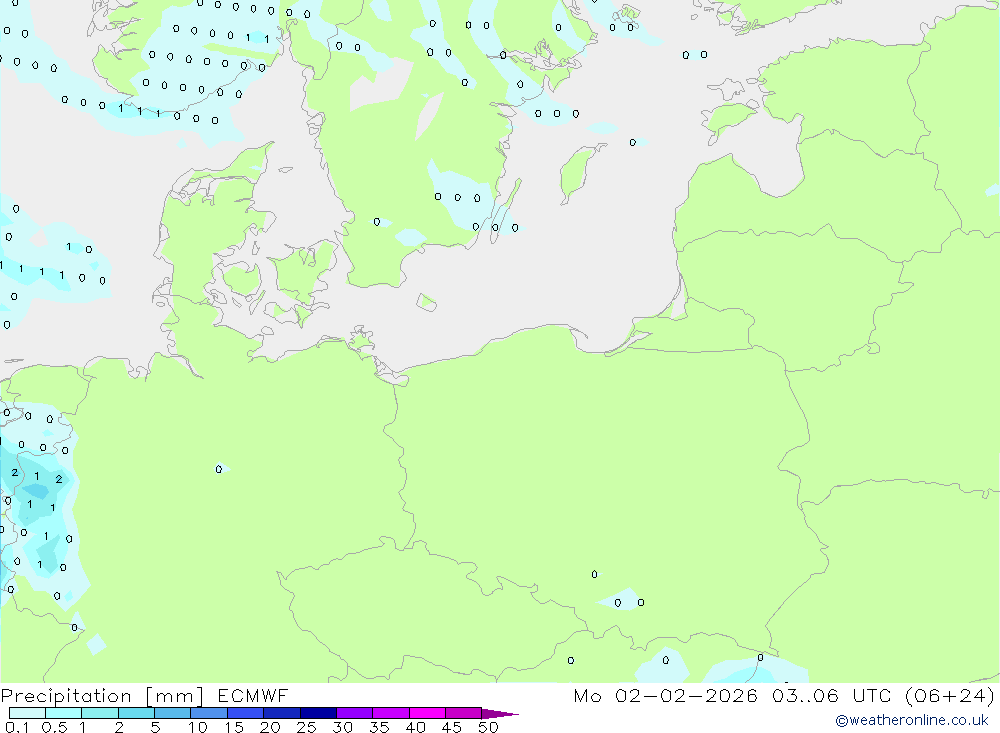Pick the 20–25 mm dark blue band
The height and width of the screenshot is (733, 1000).
coord(282,713)
